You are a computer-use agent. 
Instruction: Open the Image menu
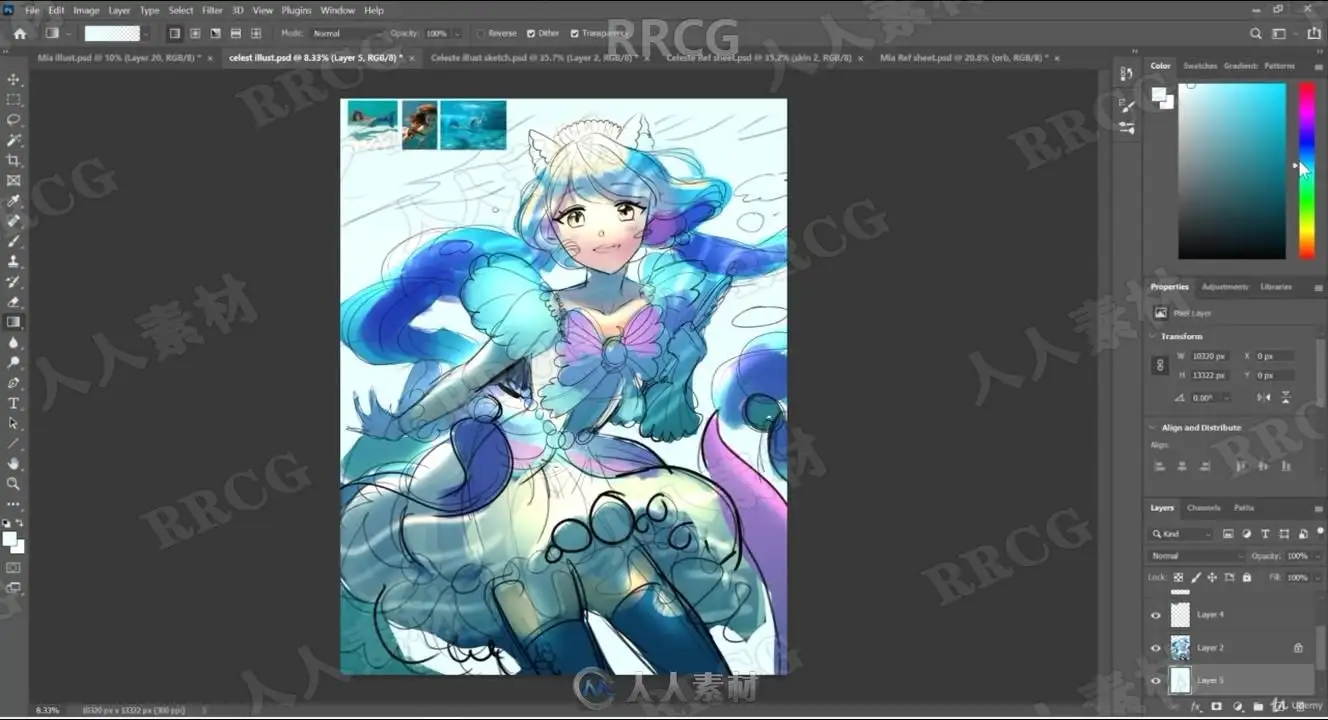click(x=86, y=10)
